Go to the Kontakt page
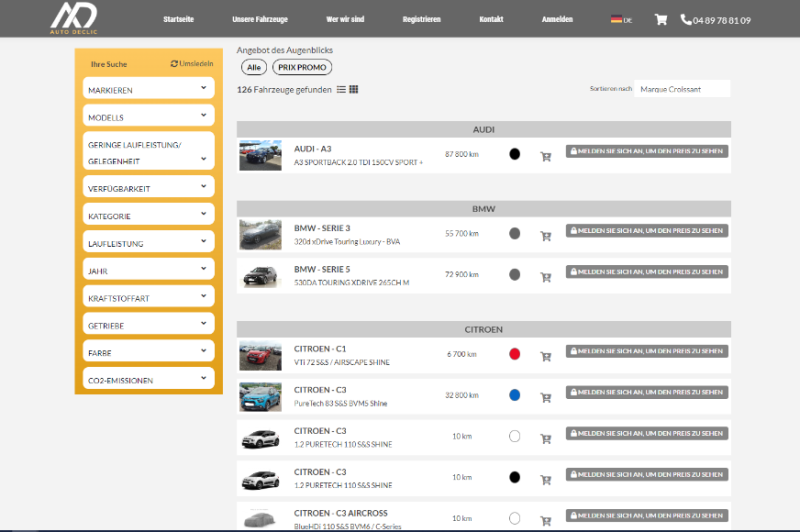Viewport: 800px width, 532px height. click(x=491, y=19)
